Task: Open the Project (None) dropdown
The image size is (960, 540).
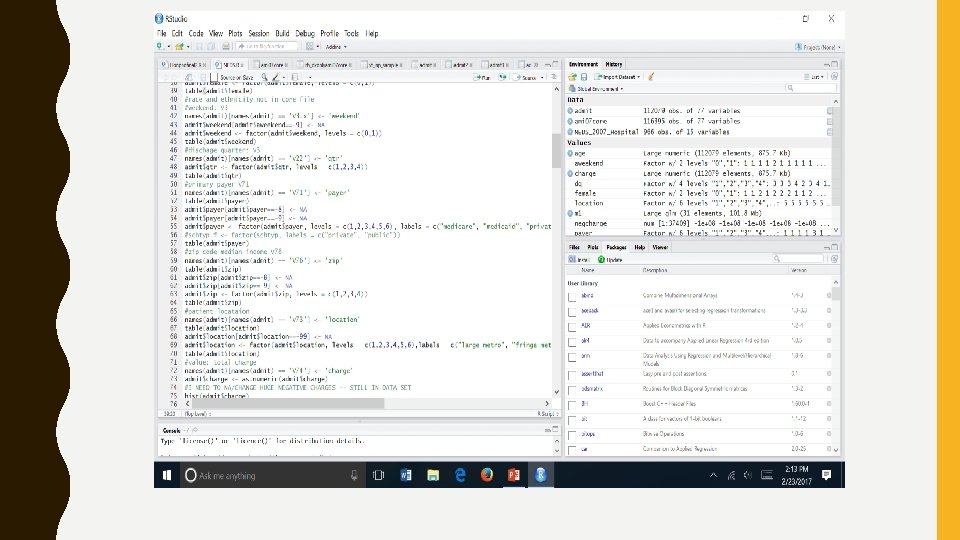Action: pyautogui.click(x=817, y=47)
